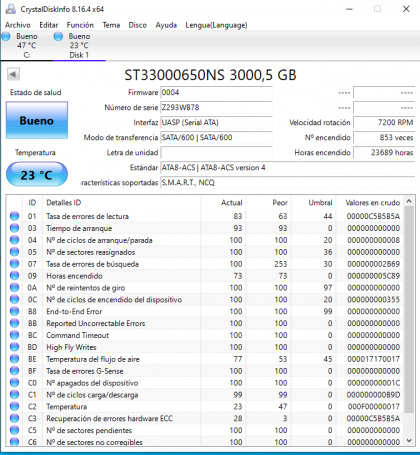This screenshot has width=420, height=455.
Task: Click the status dot for attribute 05
Action: 14,252
